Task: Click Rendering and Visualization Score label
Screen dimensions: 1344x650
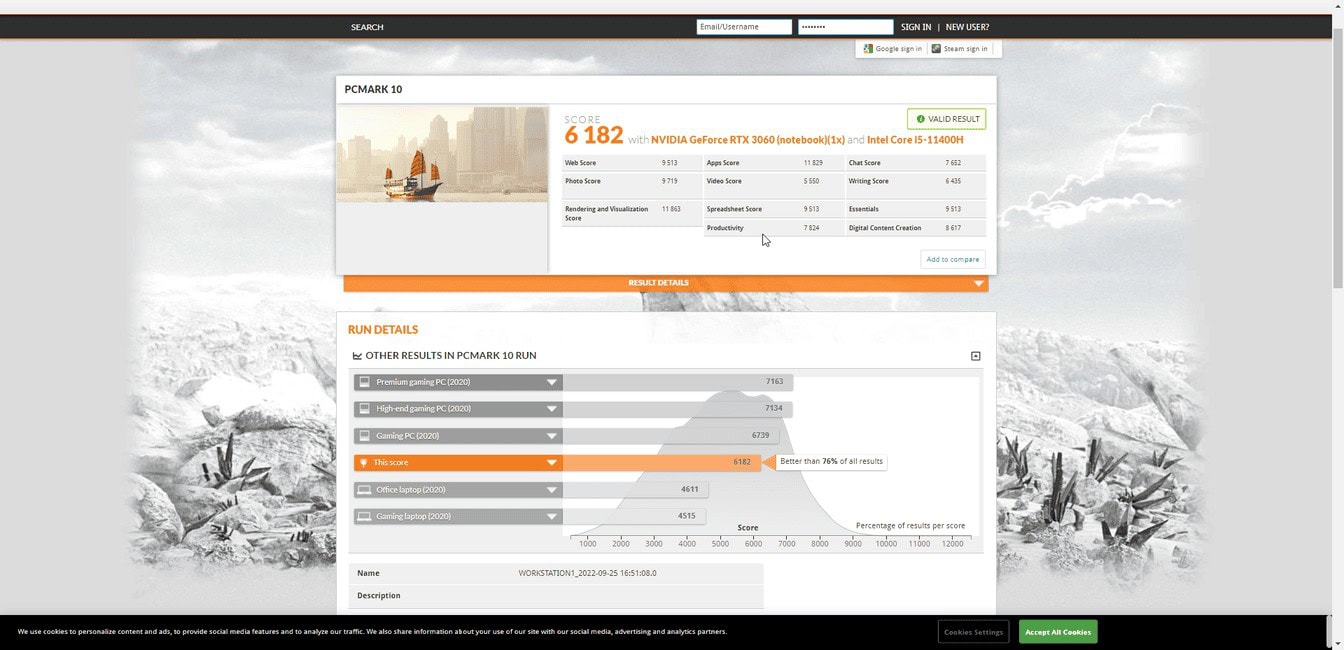Action: [607, 213]
